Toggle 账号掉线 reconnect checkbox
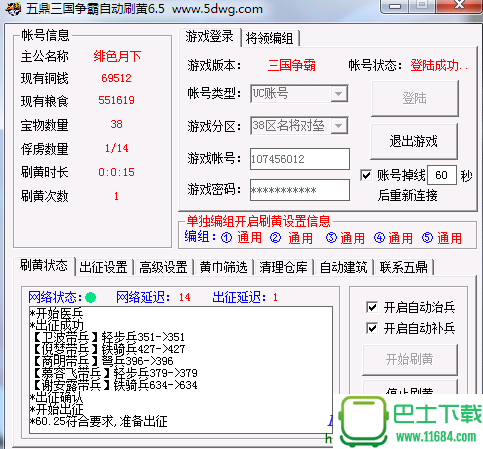Image resolution: width=483 pixels, height=449 pixels. click(x=366, y=175)
